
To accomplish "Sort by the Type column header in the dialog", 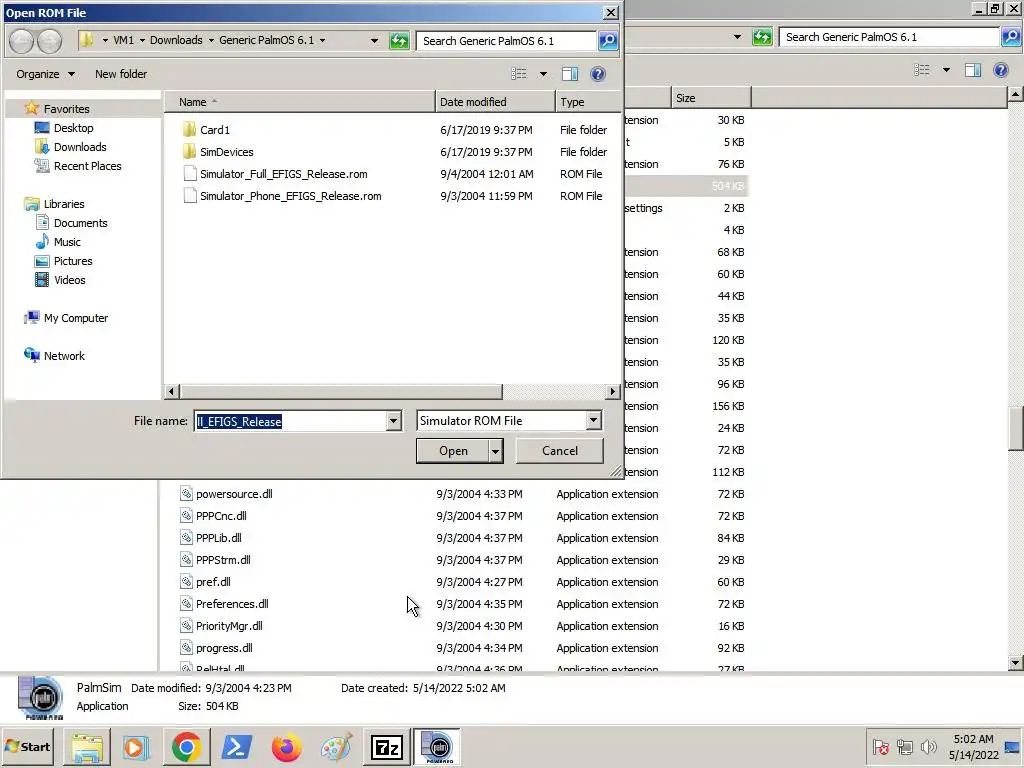I will 588,102.
